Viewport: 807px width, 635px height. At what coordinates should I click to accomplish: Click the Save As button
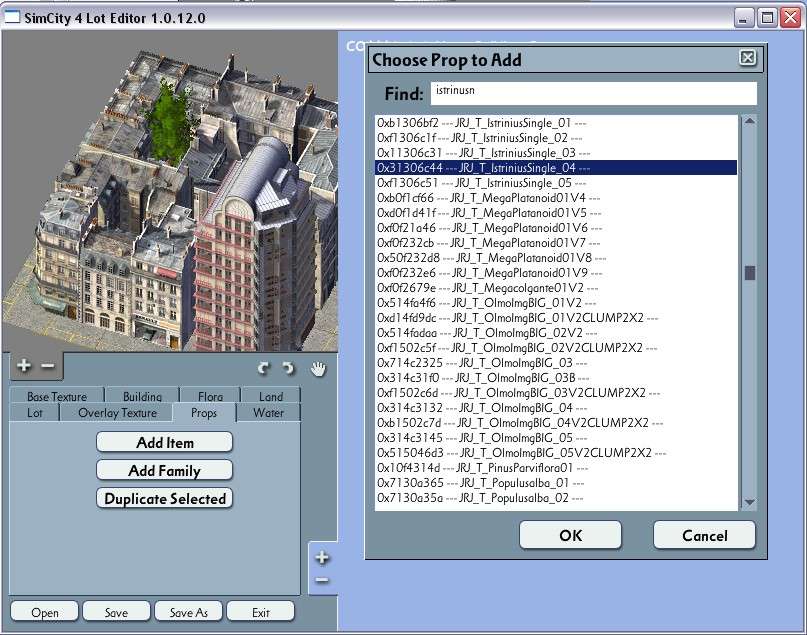pyautogui.click(x=188, y=612)
